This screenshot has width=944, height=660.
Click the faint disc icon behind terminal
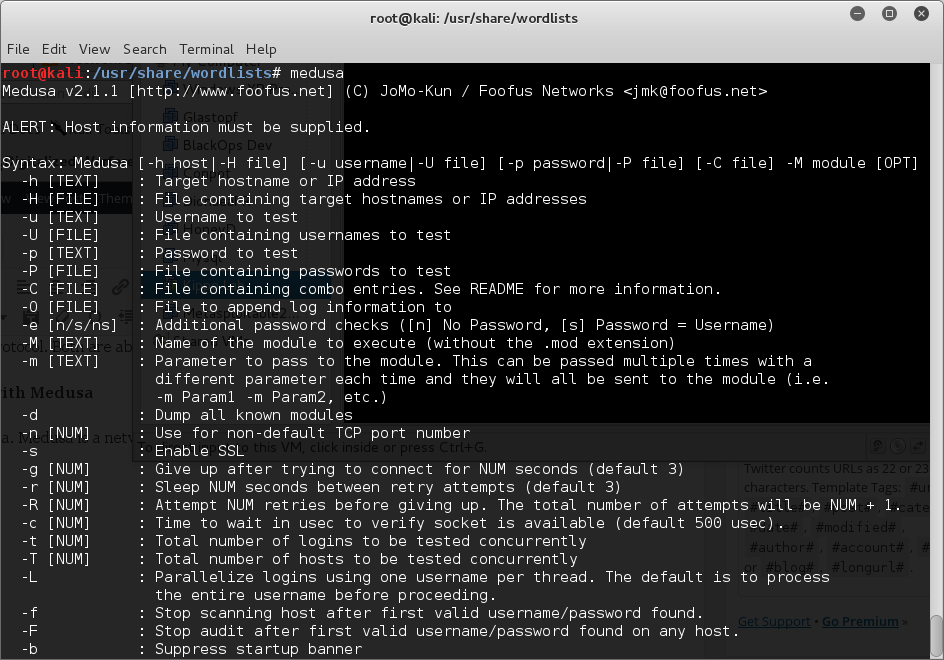[898, 446]
